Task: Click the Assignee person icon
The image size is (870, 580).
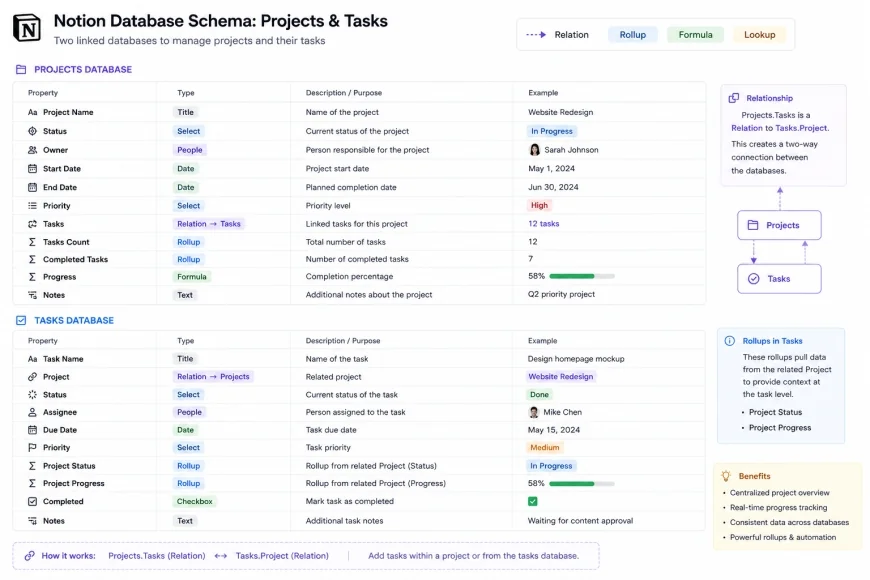Action: tap(32, 412)
